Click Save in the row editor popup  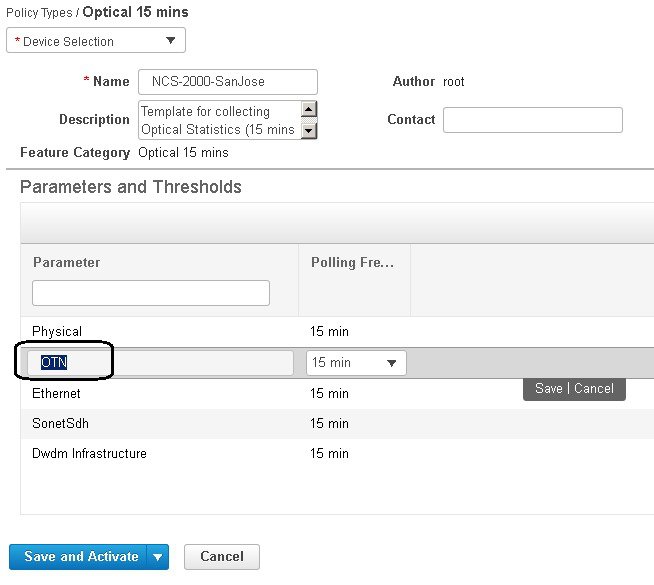coord(548,389)
